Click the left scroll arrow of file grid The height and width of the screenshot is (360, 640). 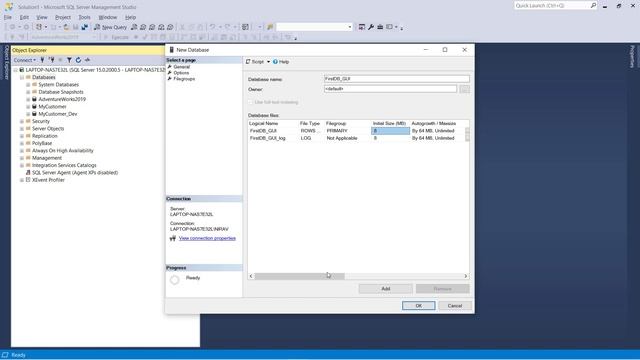(x=251, y=276)
